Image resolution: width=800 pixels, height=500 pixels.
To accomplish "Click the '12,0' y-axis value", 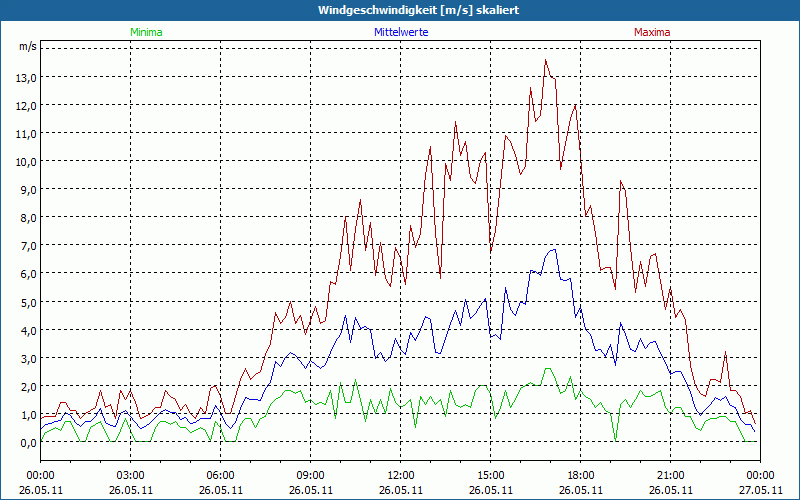I will click(x=28, y=106).
